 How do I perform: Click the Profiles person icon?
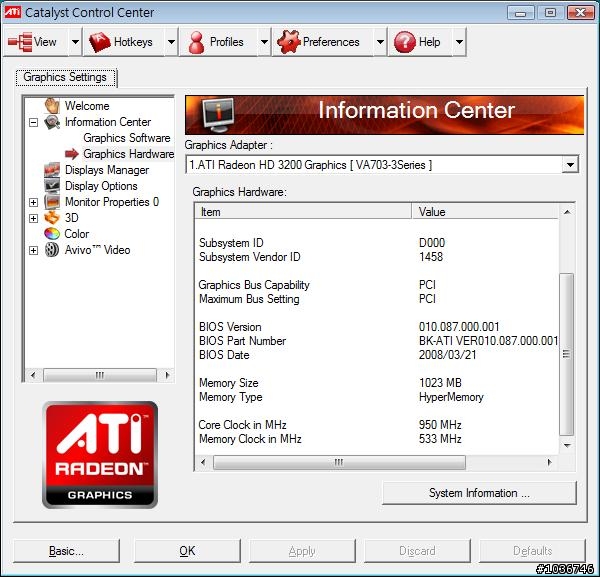click(x=196, y=42)
